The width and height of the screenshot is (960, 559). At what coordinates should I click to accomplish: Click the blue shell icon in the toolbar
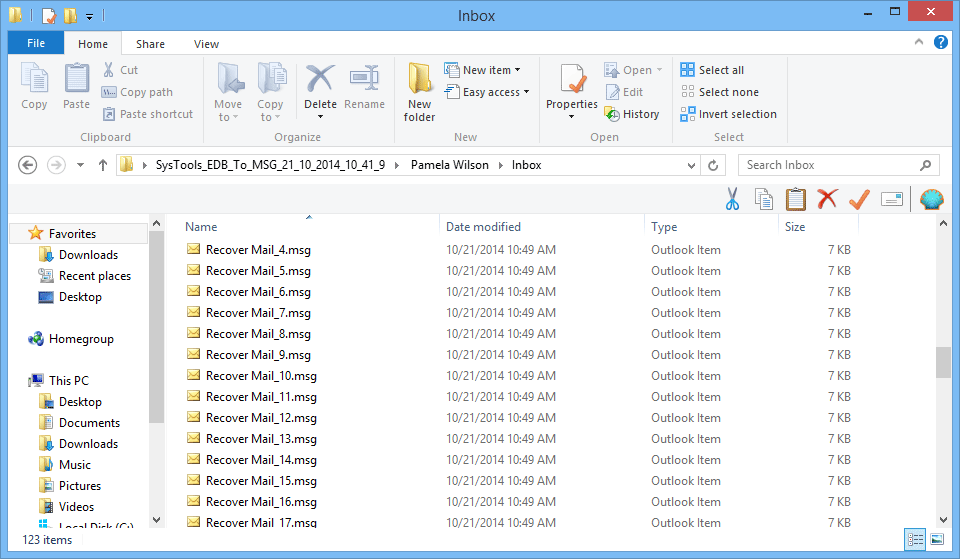[931, 200]
